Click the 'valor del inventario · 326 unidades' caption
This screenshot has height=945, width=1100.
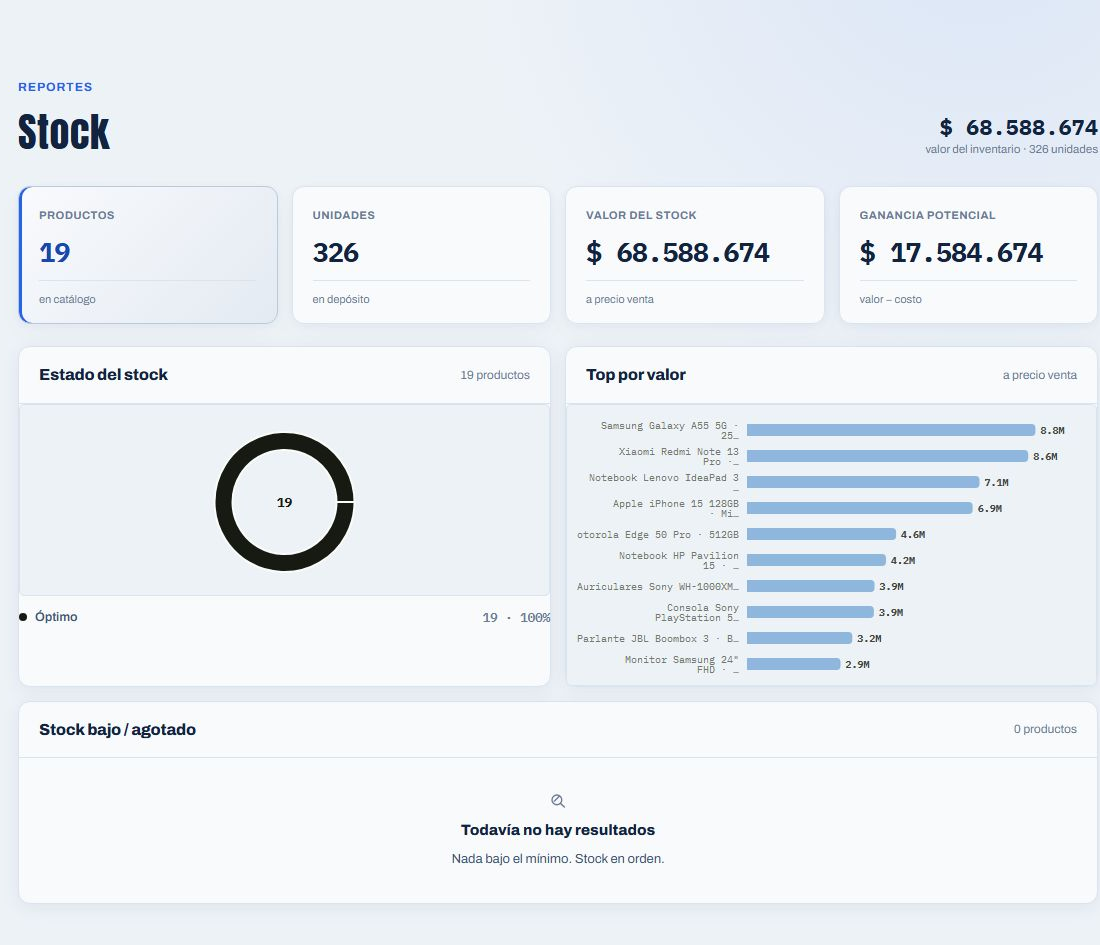tap(1012, 149)
